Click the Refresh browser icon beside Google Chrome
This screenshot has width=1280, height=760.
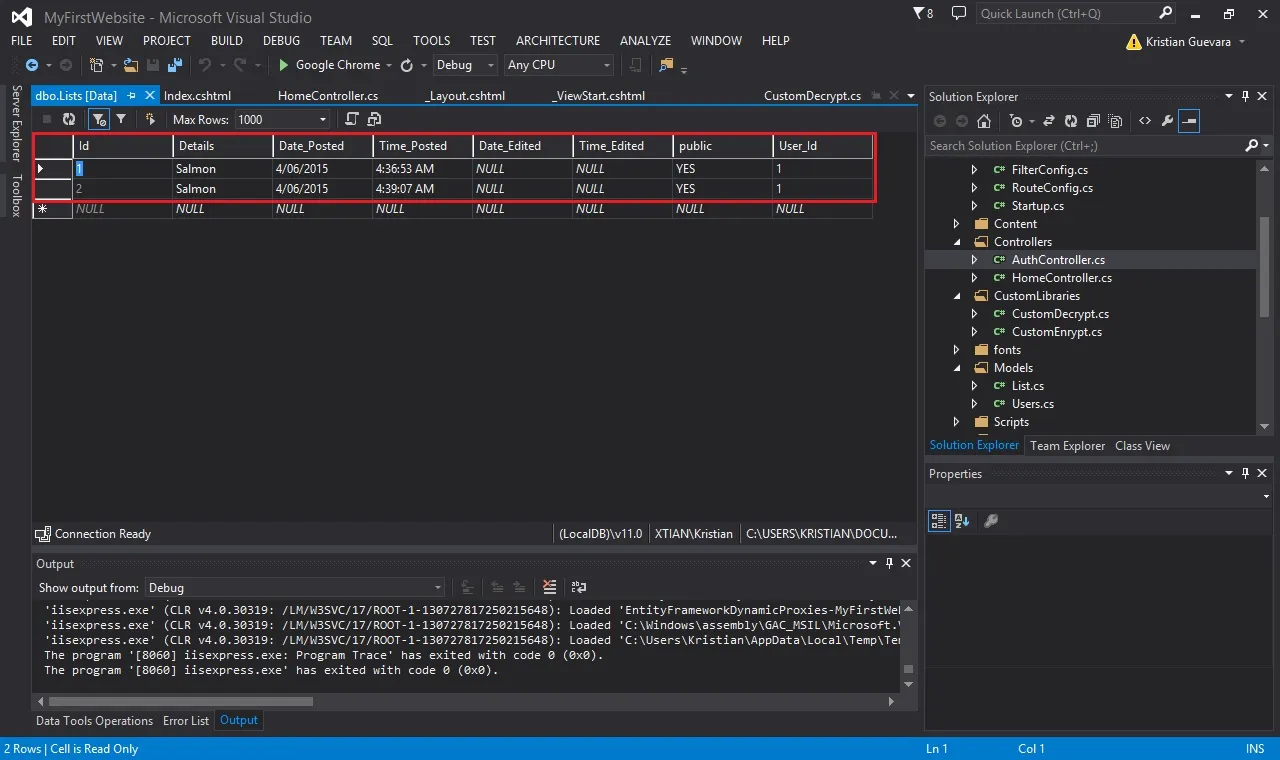[407, 65]
